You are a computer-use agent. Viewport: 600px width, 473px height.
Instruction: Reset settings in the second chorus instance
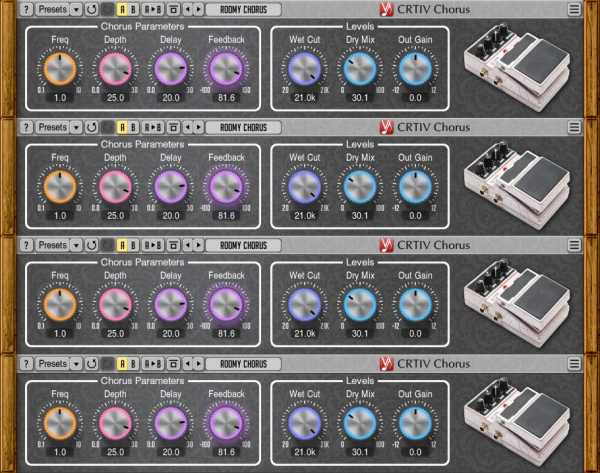coord(91,127)
